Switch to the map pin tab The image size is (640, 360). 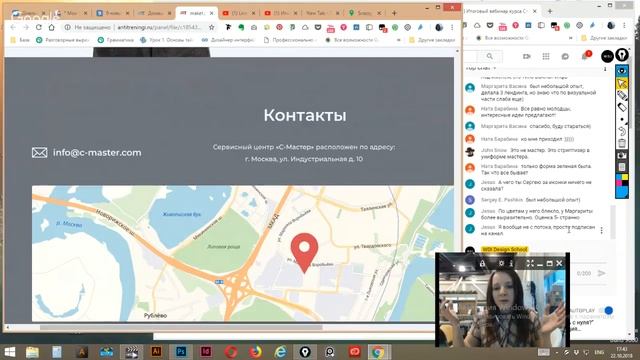click(364, 13)
